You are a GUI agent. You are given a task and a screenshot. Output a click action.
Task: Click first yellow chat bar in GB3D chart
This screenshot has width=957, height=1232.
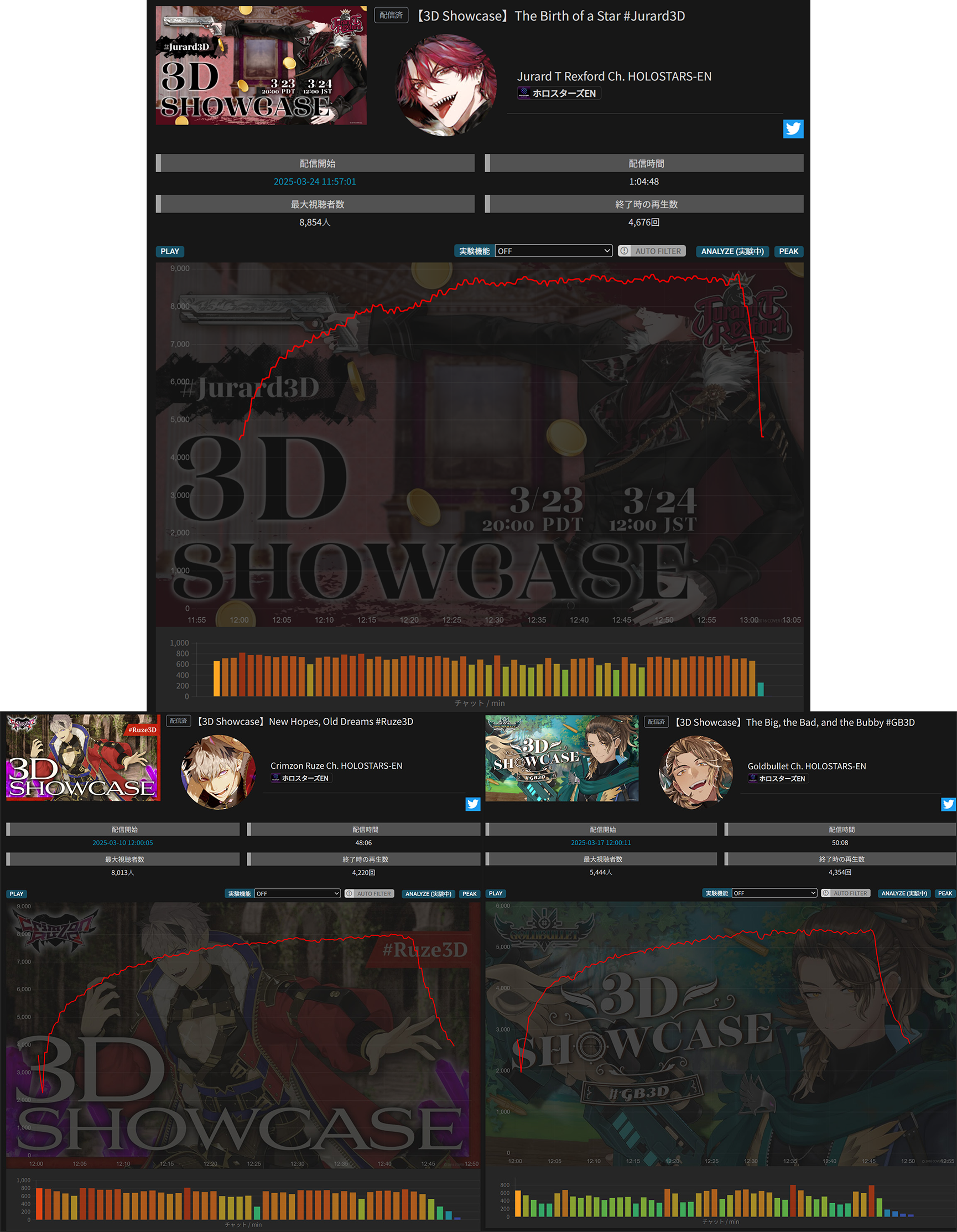(x=518, y=1204)
